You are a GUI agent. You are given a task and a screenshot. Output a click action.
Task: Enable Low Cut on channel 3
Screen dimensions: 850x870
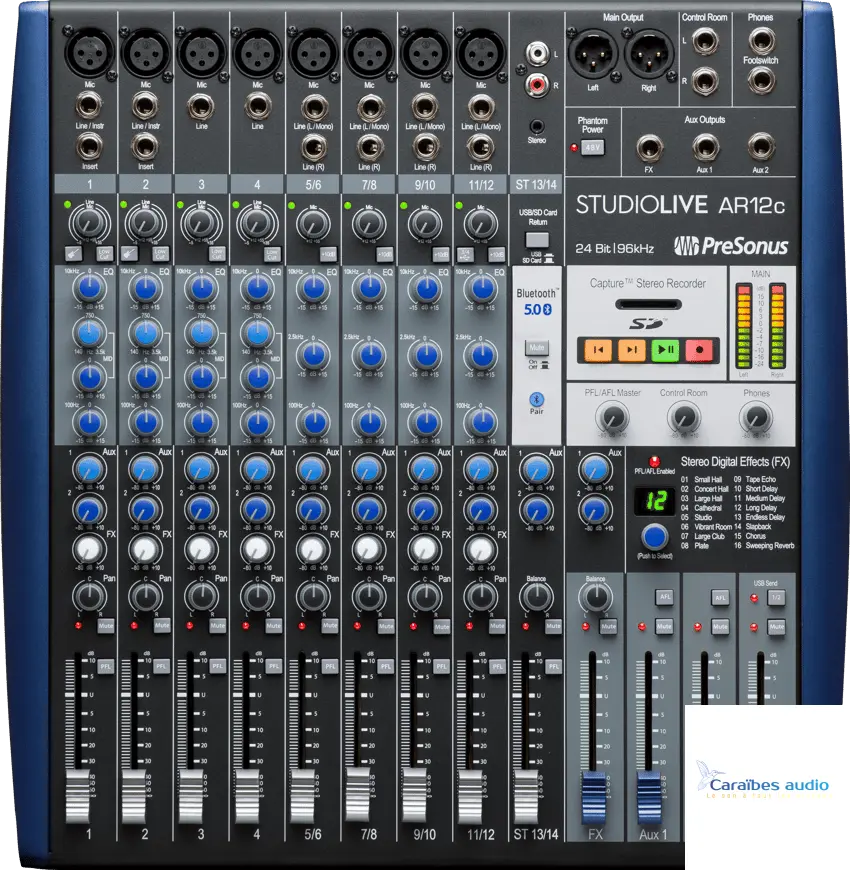coord(216,254)
